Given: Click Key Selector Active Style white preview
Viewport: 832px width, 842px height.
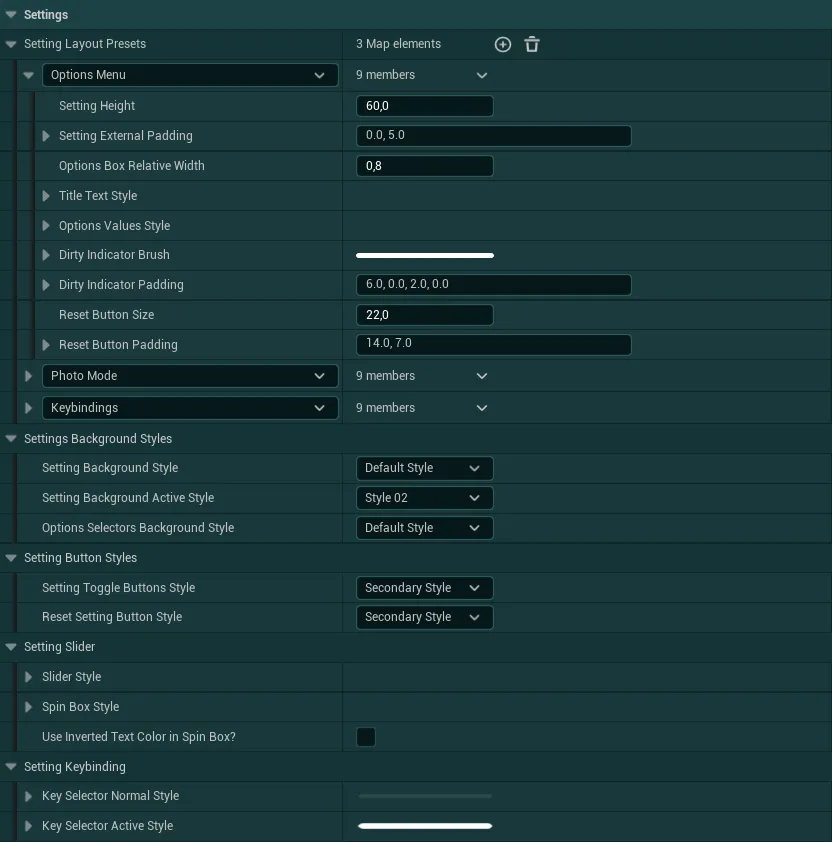Looking at the screenshot, I should (x=425, y=826).
